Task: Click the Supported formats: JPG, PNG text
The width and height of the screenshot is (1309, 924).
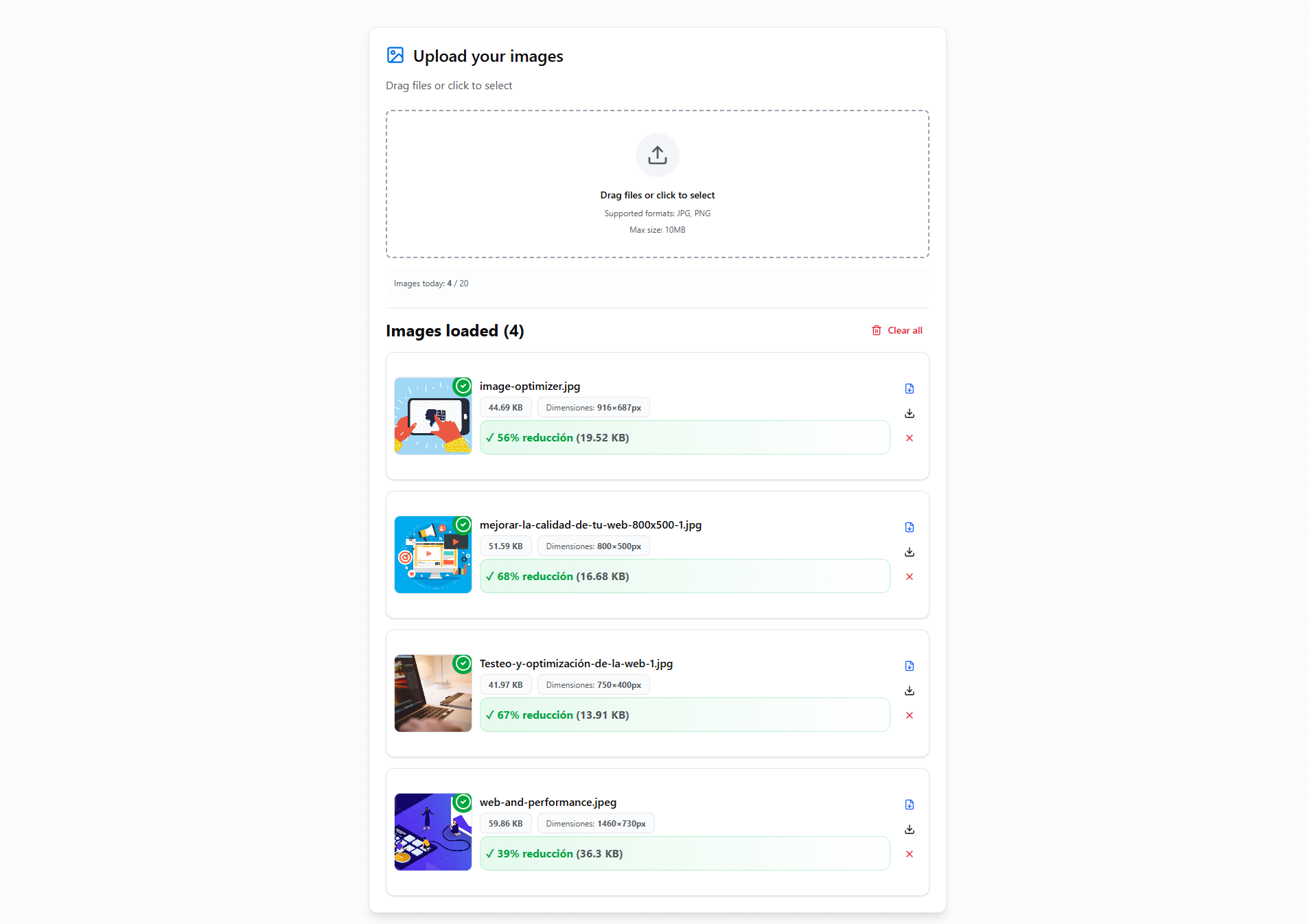Action: [657, 213]
